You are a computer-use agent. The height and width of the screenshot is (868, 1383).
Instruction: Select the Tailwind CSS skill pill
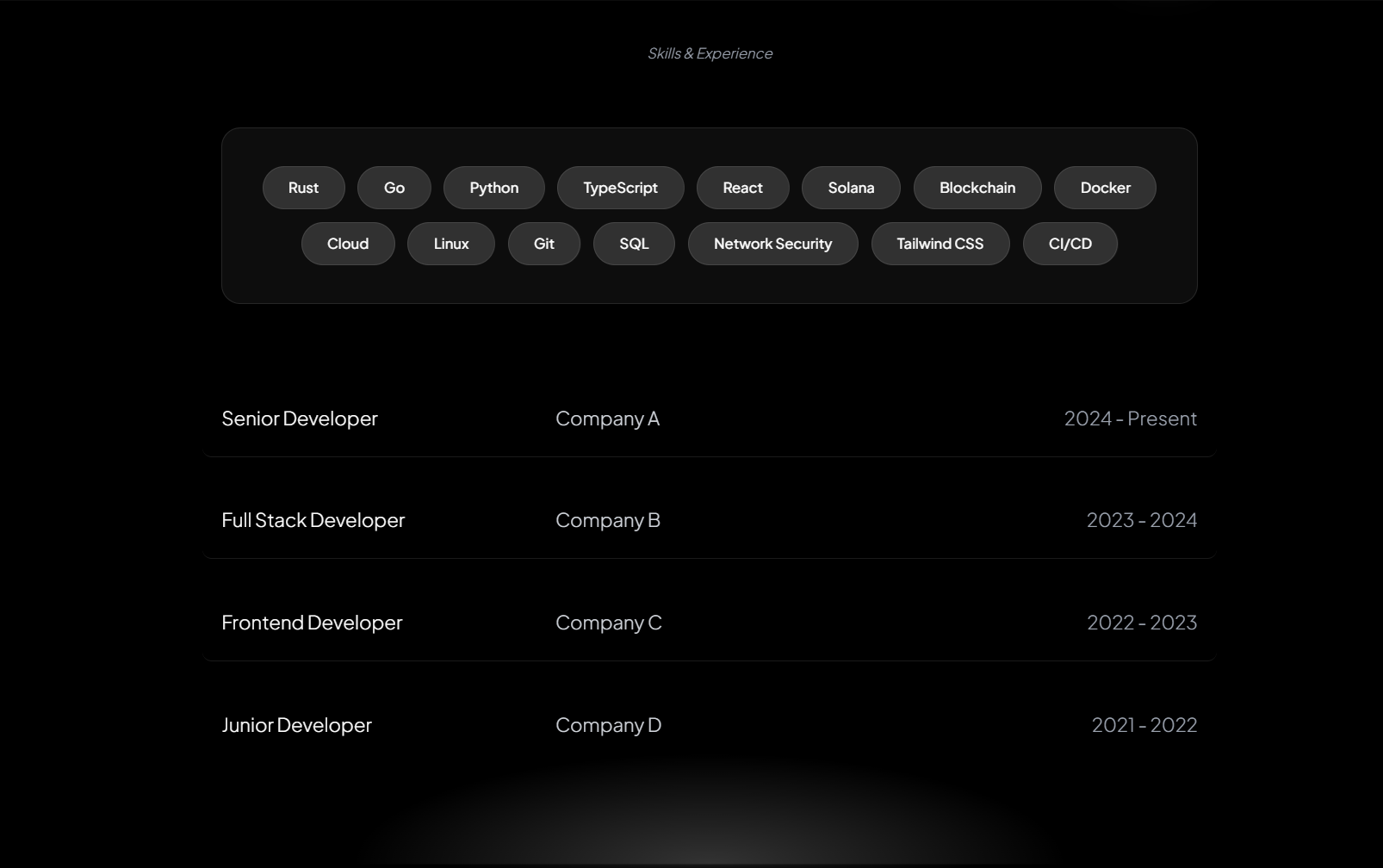940,244
